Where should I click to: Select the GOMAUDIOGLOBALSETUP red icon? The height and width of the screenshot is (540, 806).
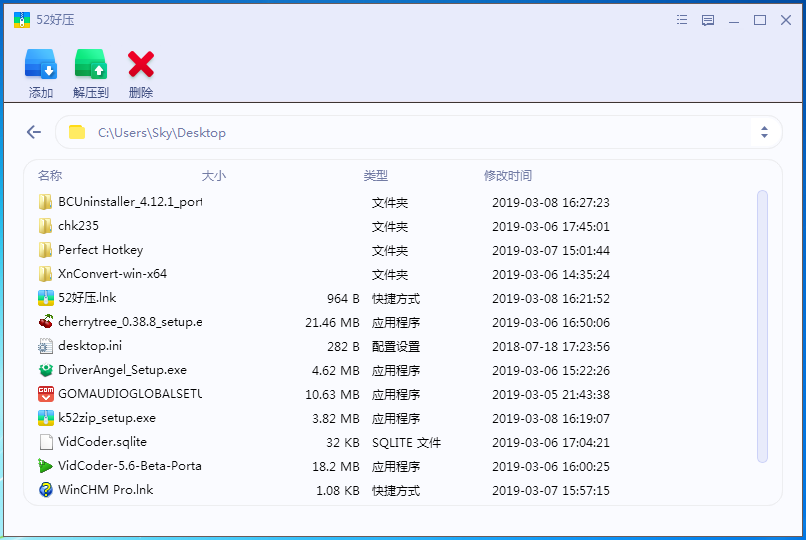point(45,394)
